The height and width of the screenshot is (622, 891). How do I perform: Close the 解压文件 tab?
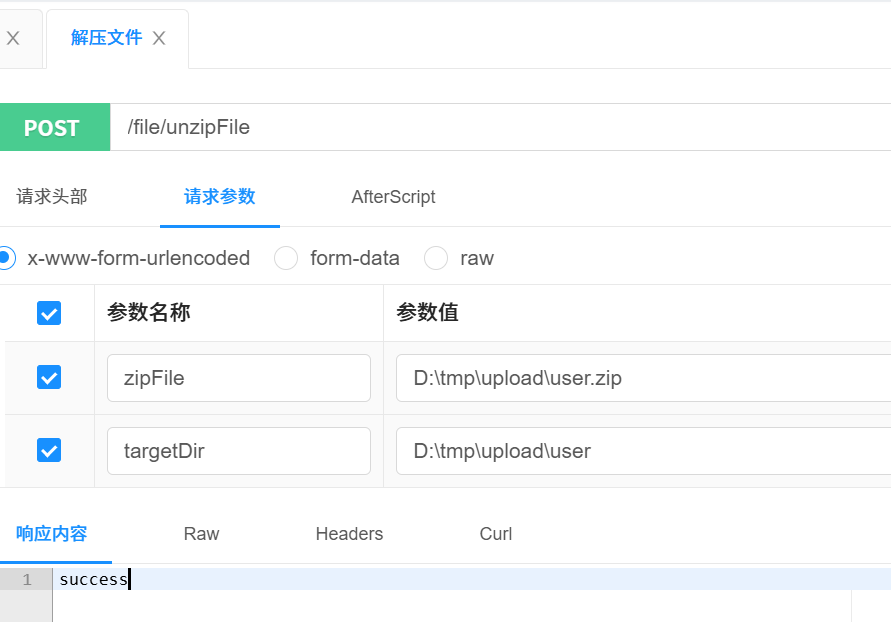click(158, 38)
